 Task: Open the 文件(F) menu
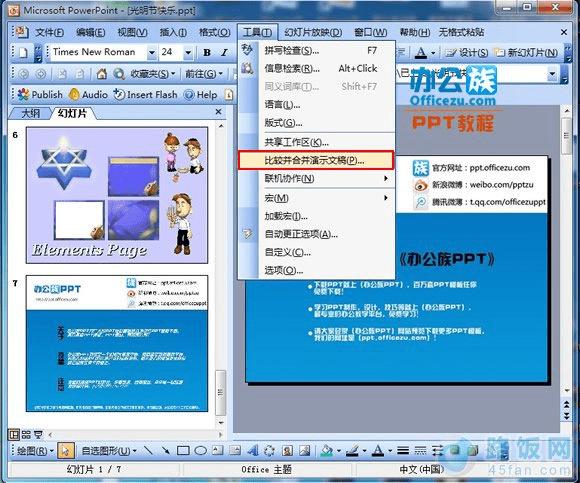[49, 33]
